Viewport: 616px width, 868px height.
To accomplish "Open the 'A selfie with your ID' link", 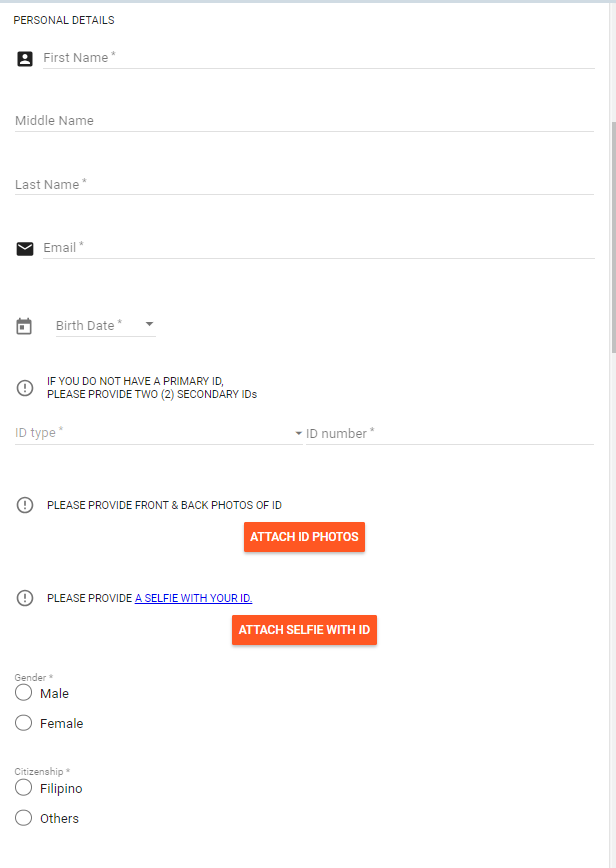I will [193, 598].
